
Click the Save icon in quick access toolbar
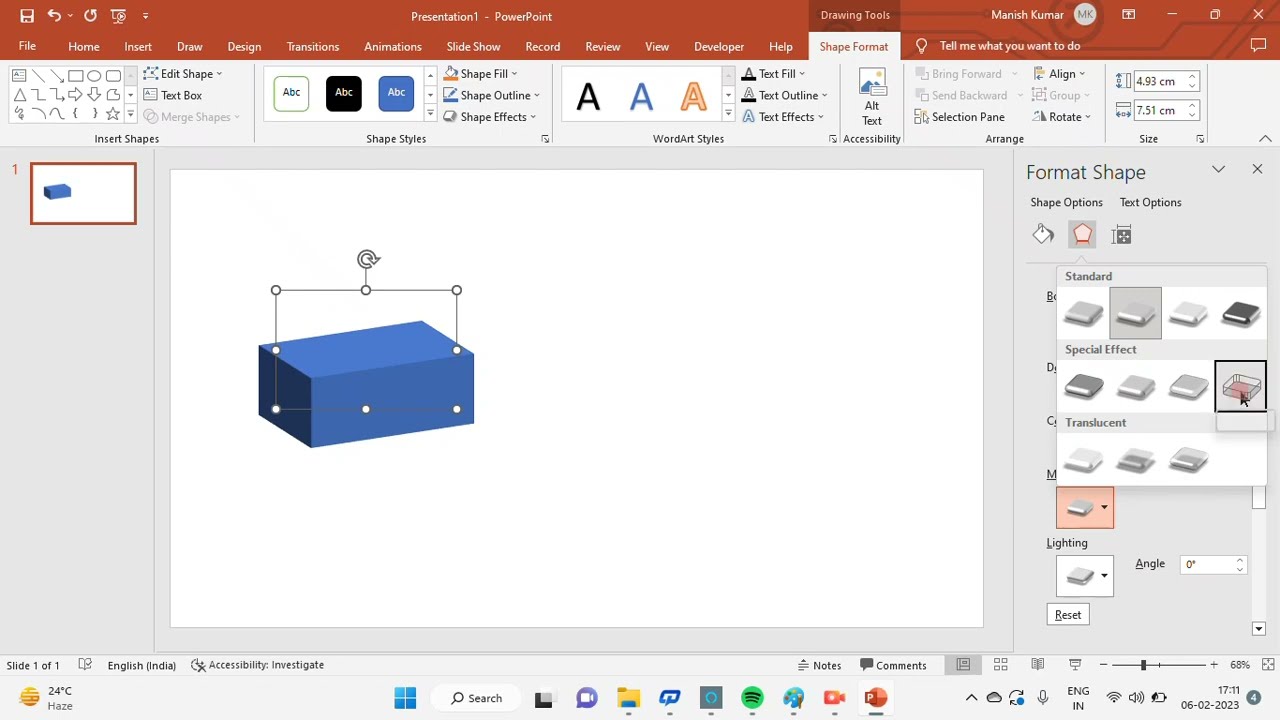pyautogui.click(x=27, y=16)
